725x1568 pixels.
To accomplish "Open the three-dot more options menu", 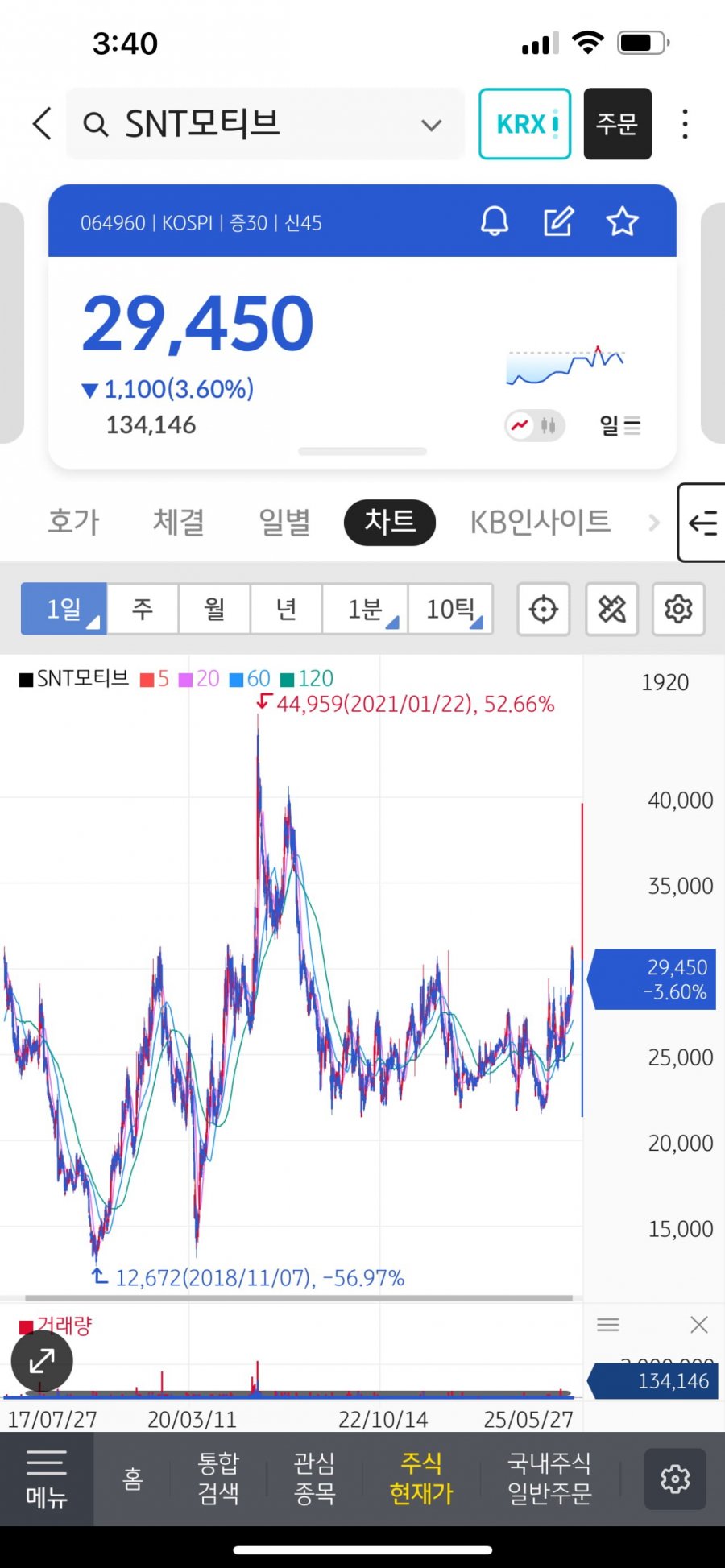I will coord(685,124).
